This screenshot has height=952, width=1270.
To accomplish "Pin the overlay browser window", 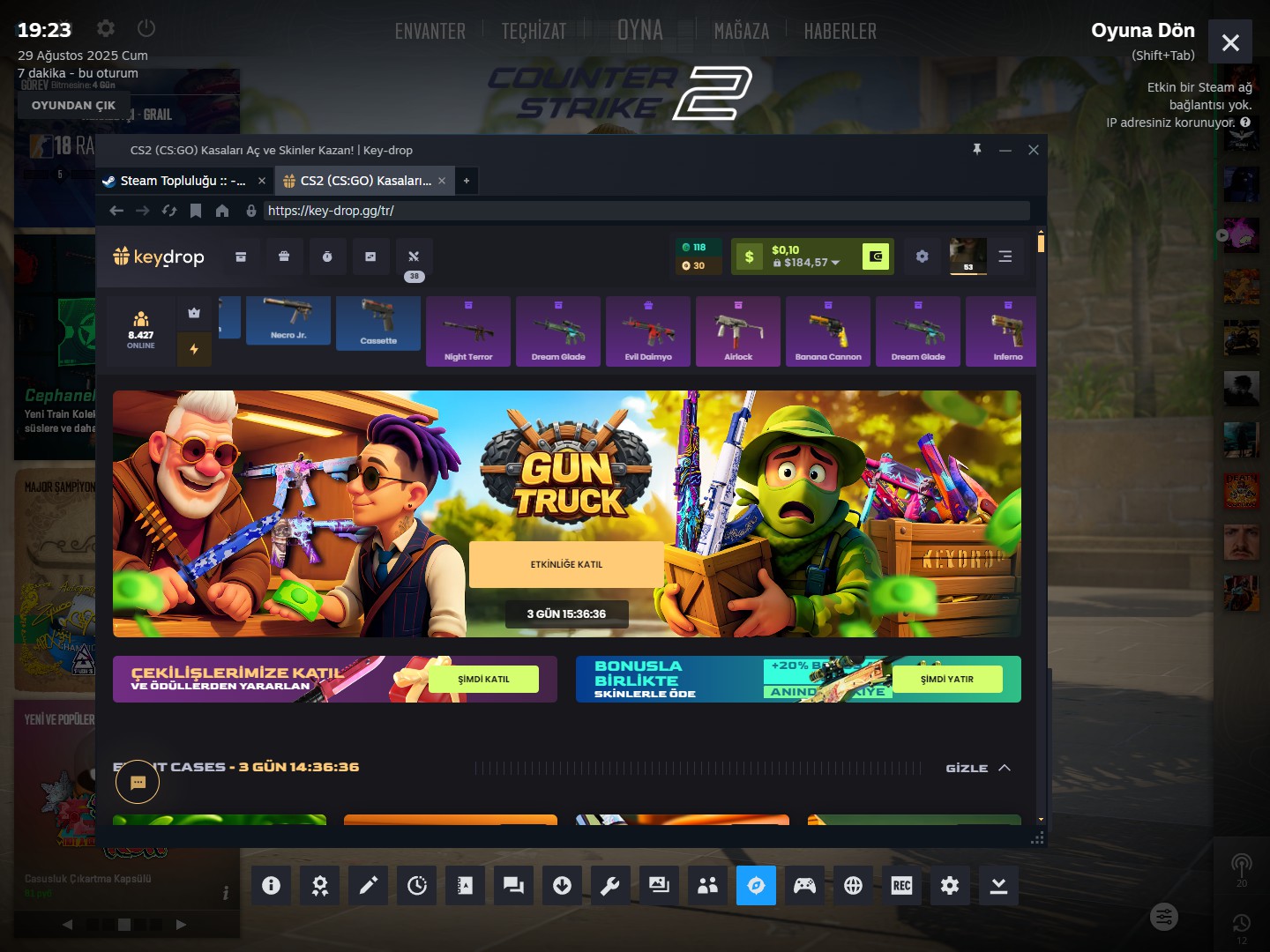I will point(977,150).
